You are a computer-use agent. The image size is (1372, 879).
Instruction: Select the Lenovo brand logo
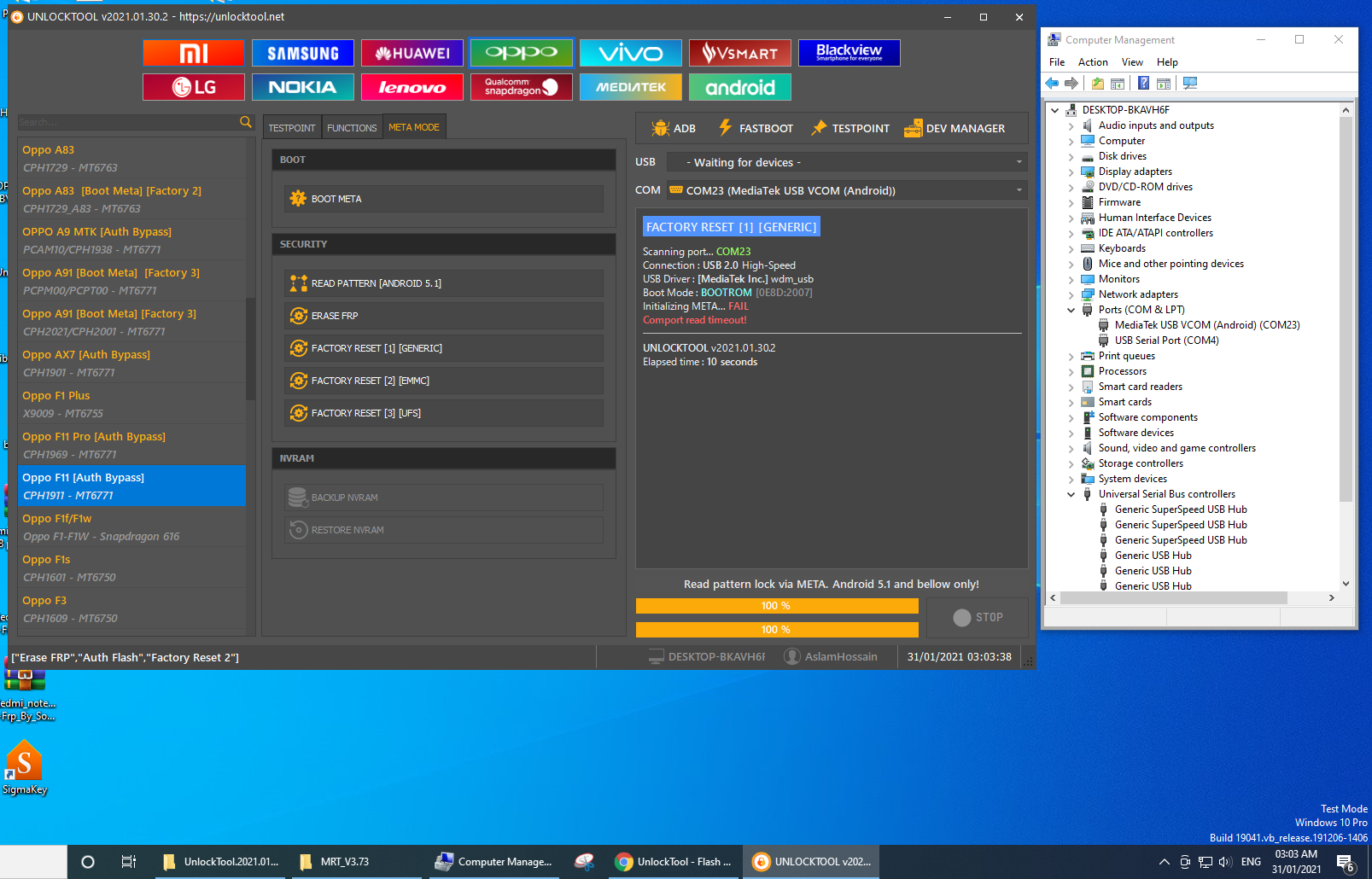tap(412, 87)
